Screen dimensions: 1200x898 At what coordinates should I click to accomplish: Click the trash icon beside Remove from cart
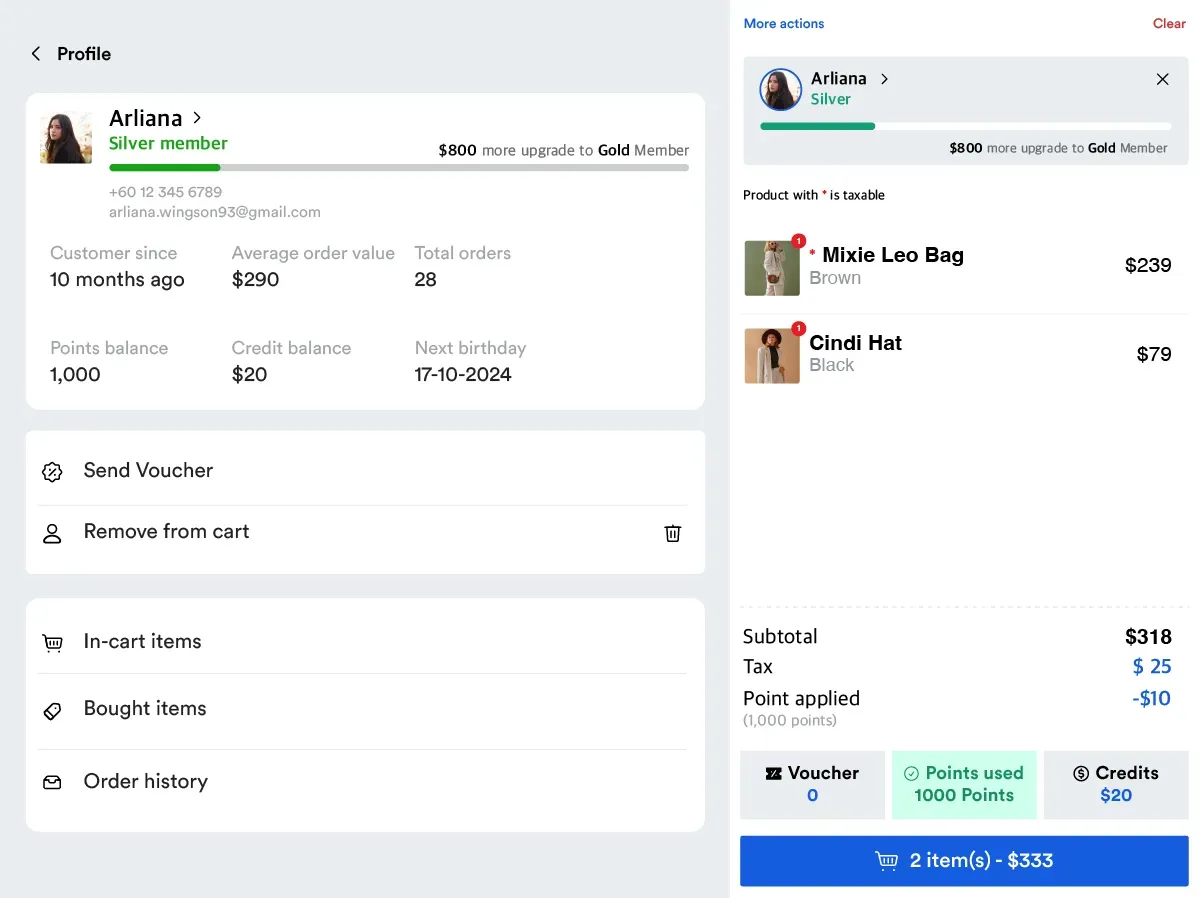point(672,533)
